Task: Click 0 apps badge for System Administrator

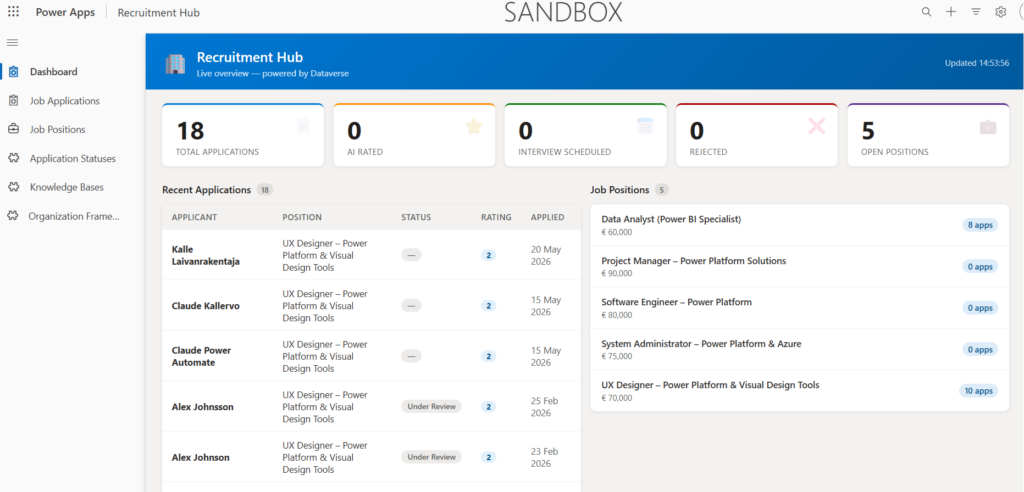Action: tap(980, 350)
